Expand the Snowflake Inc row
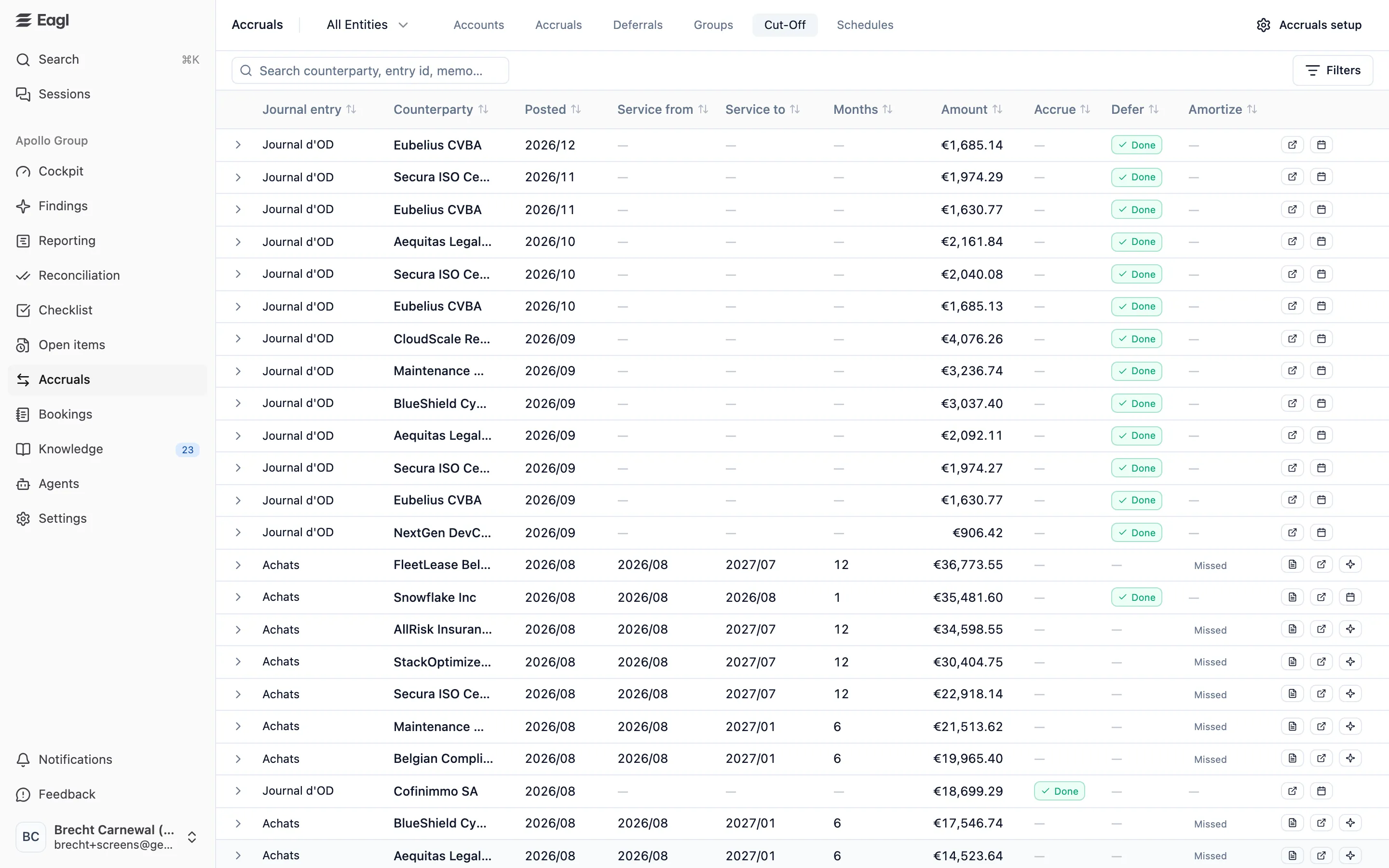This screenshot has height=868, width=1389. click(x=238, y=597)
